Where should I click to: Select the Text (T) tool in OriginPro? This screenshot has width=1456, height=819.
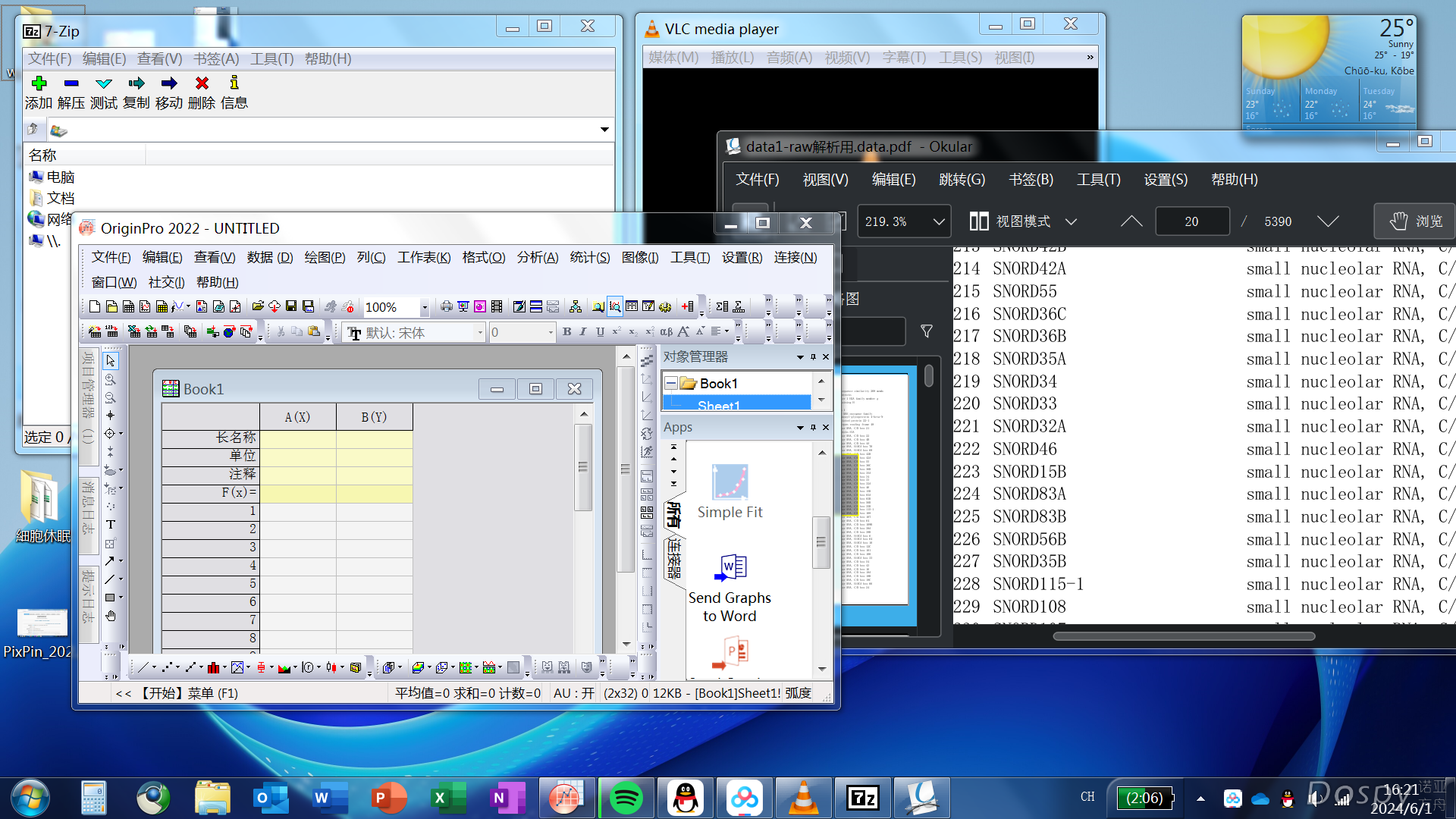(x=111, y=525)
